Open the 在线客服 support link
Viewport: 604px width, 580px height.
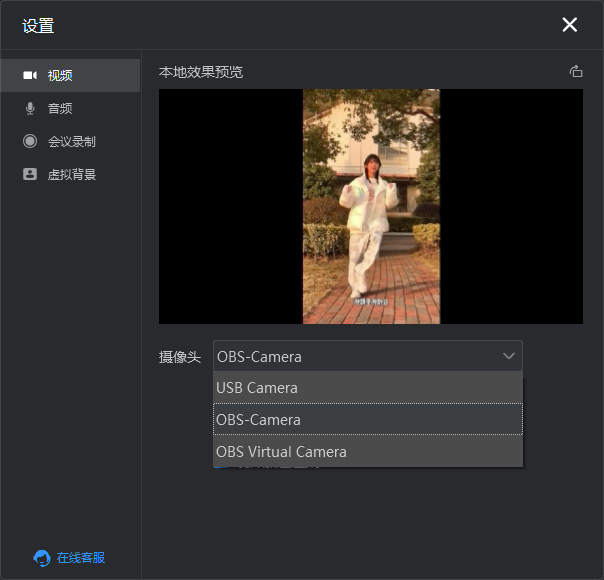(80, 558)
